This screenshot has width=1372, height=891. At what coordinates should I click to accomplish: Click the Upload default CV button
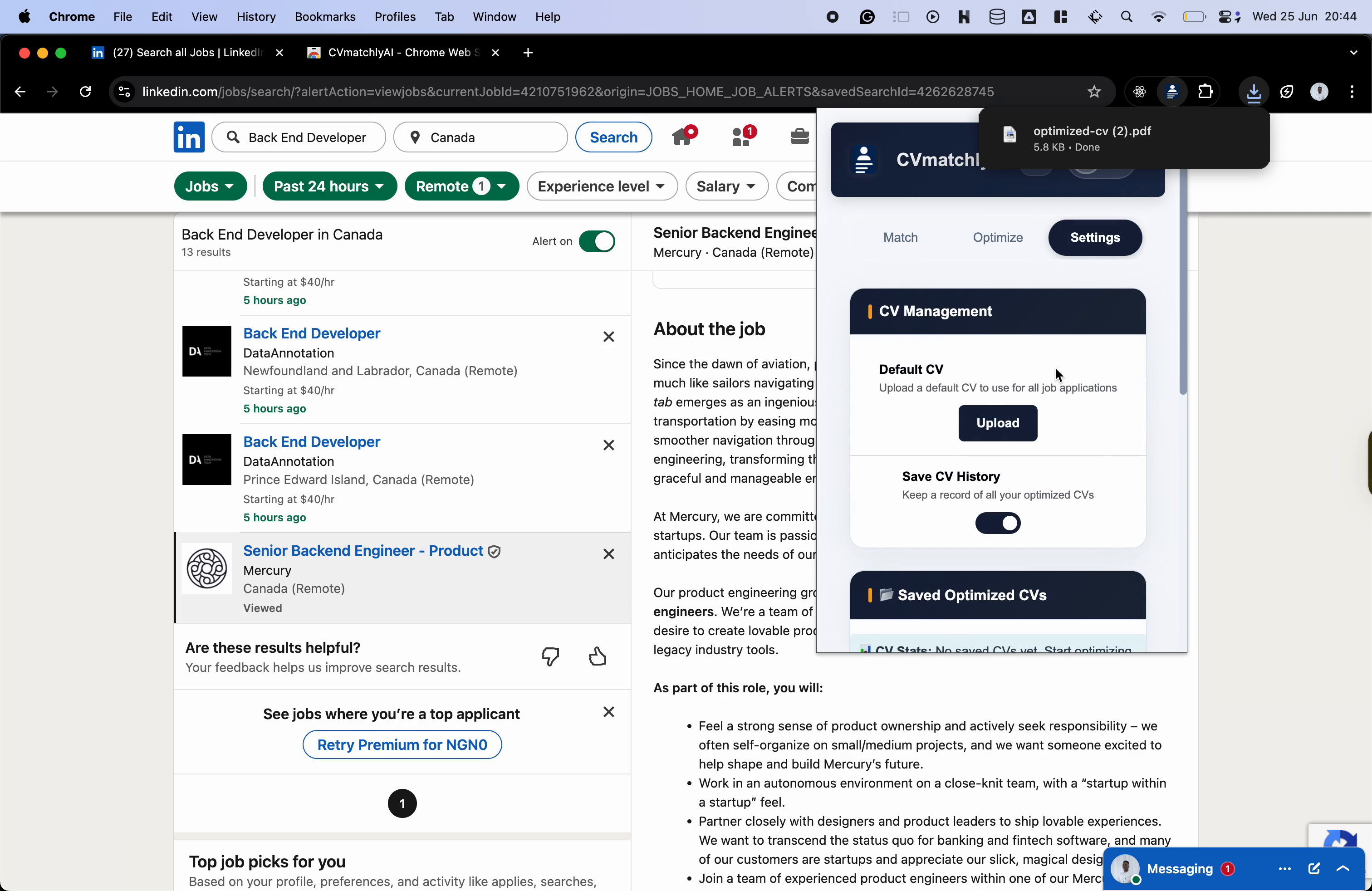[x=997, y=423]
